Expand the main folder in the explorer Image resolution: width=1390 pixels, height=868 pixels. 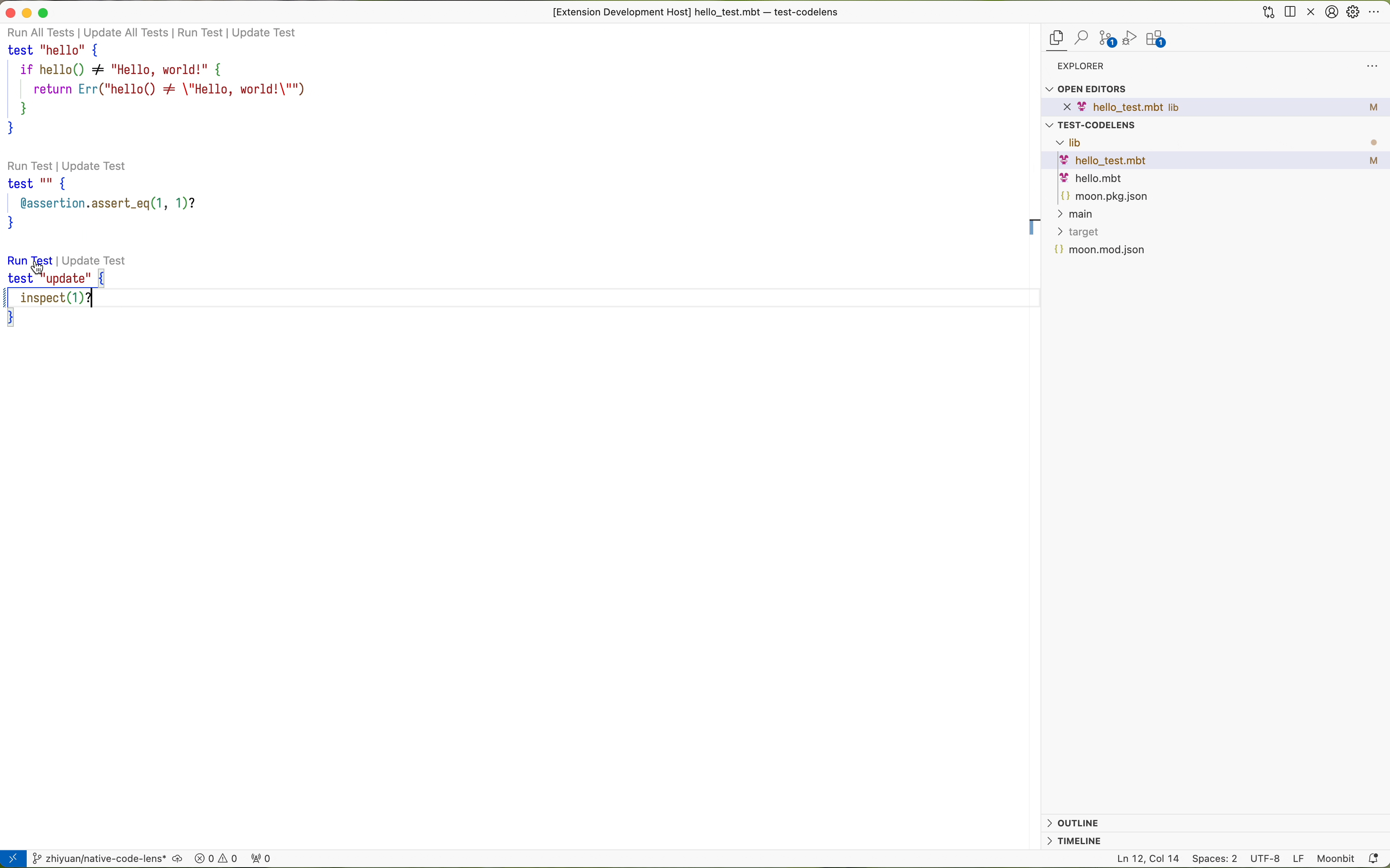click(x=1060, y=214)
